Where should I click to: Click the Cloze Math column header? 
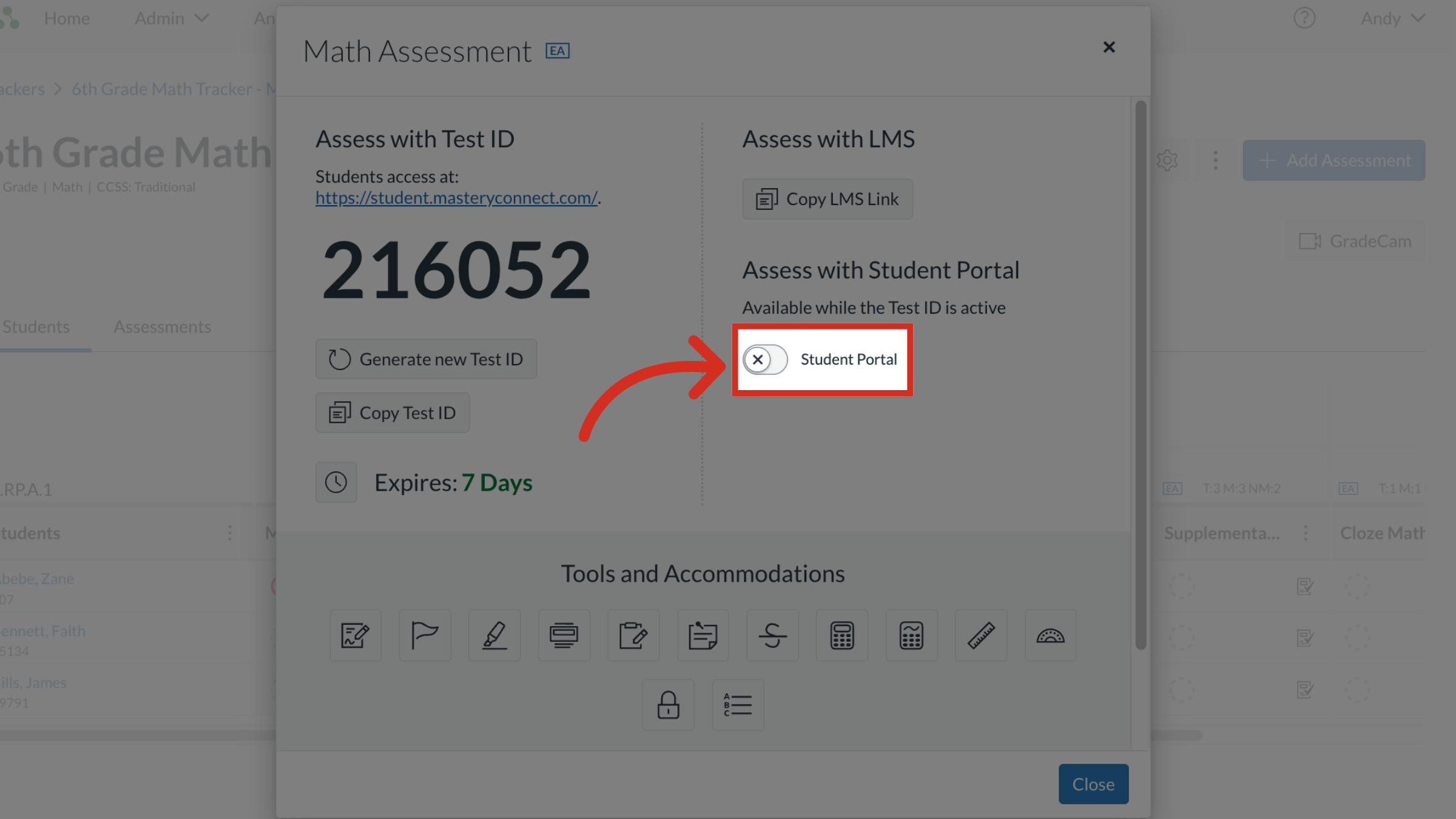point(1382,533)
